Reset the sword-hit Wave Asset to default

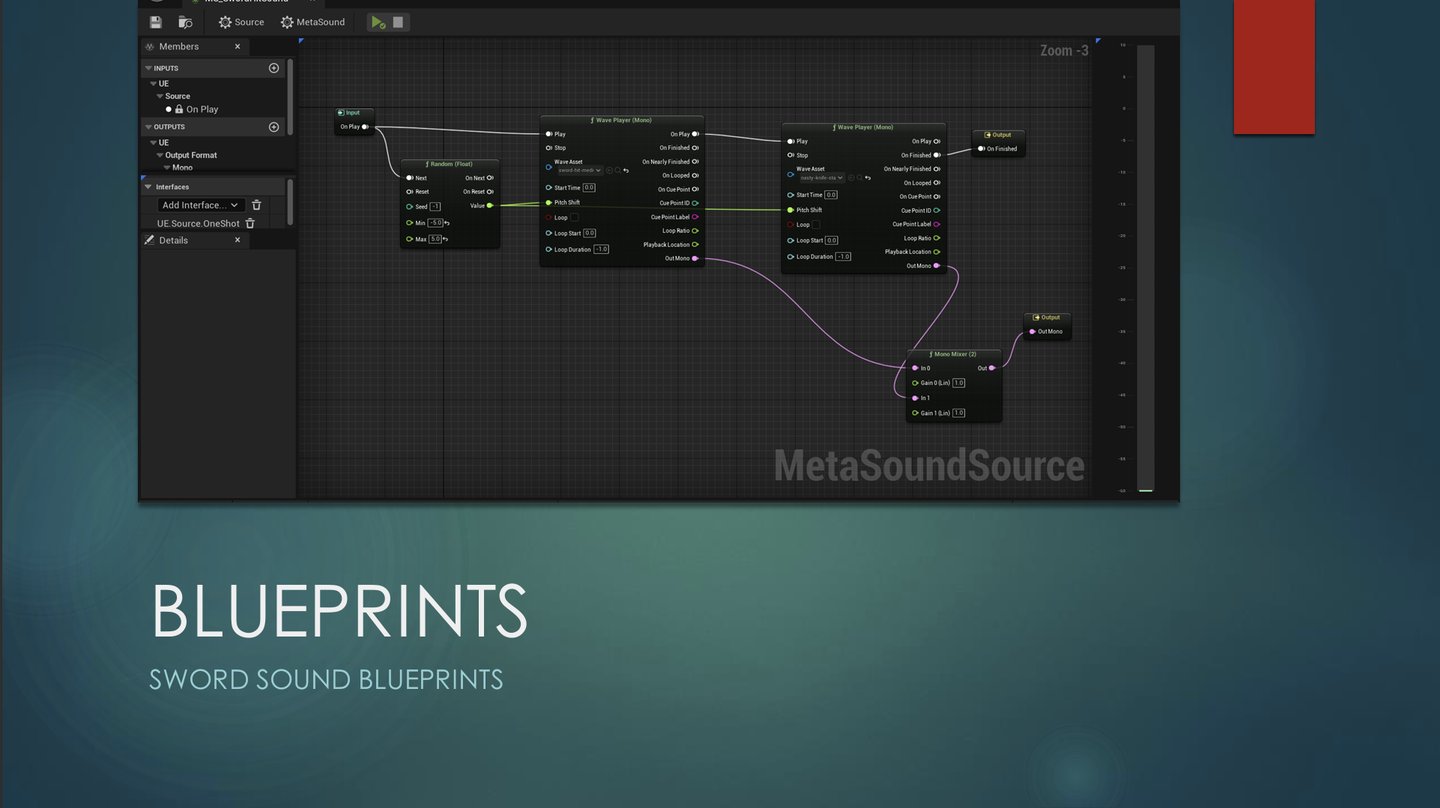click(x=627, y=170)
